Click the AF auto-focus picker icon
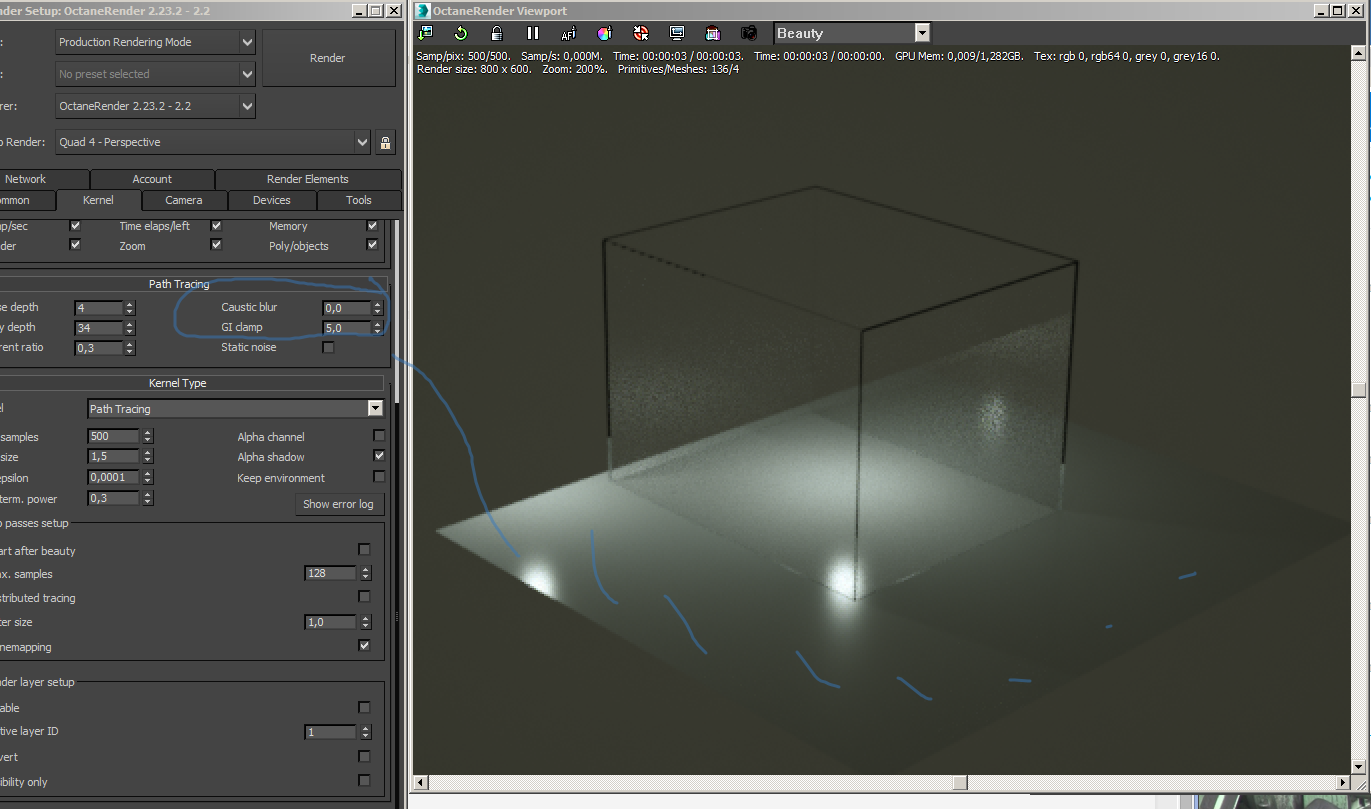The width and height of the screenshot is (1371, 809). point(568,33)
